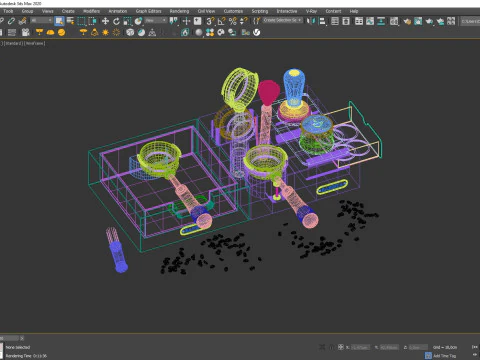Activate the Select and Move tool
Viewport: 480px width, 360px height.
[x=105, y=21]
